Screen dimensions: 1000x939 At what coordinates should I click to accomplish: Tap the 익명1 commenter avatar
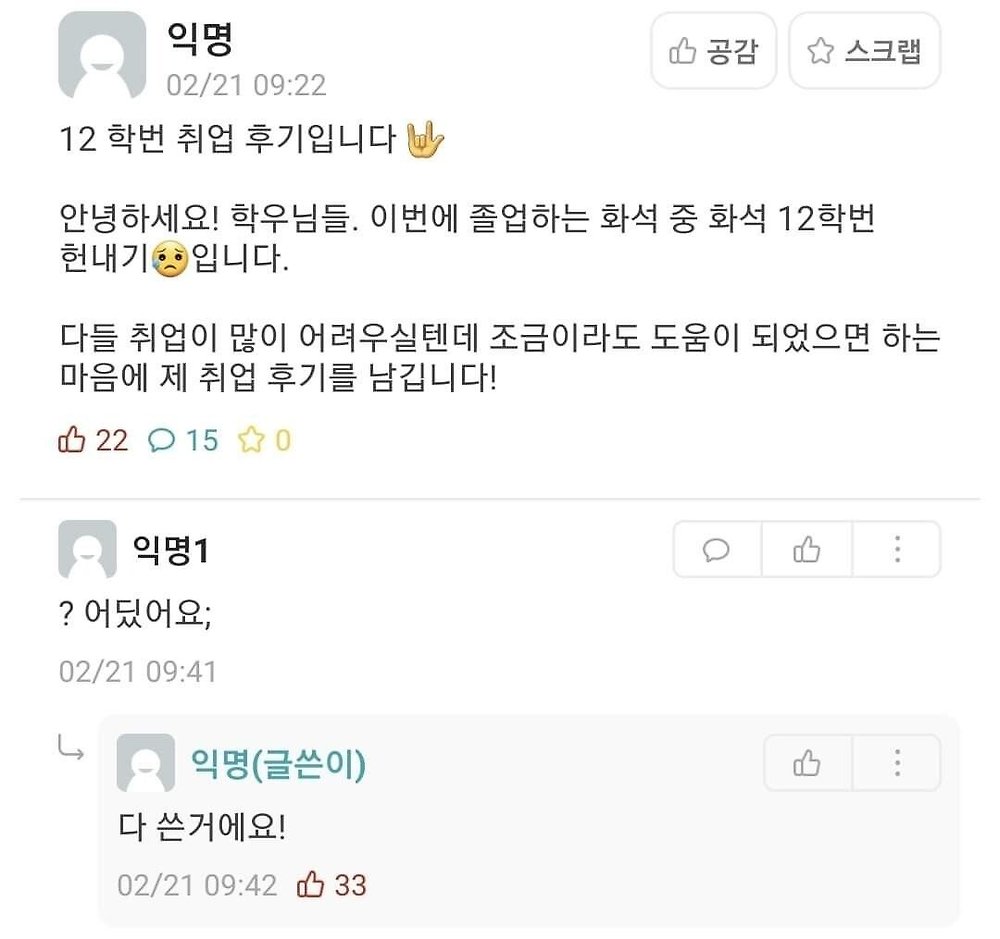click(x=88, y=549)
